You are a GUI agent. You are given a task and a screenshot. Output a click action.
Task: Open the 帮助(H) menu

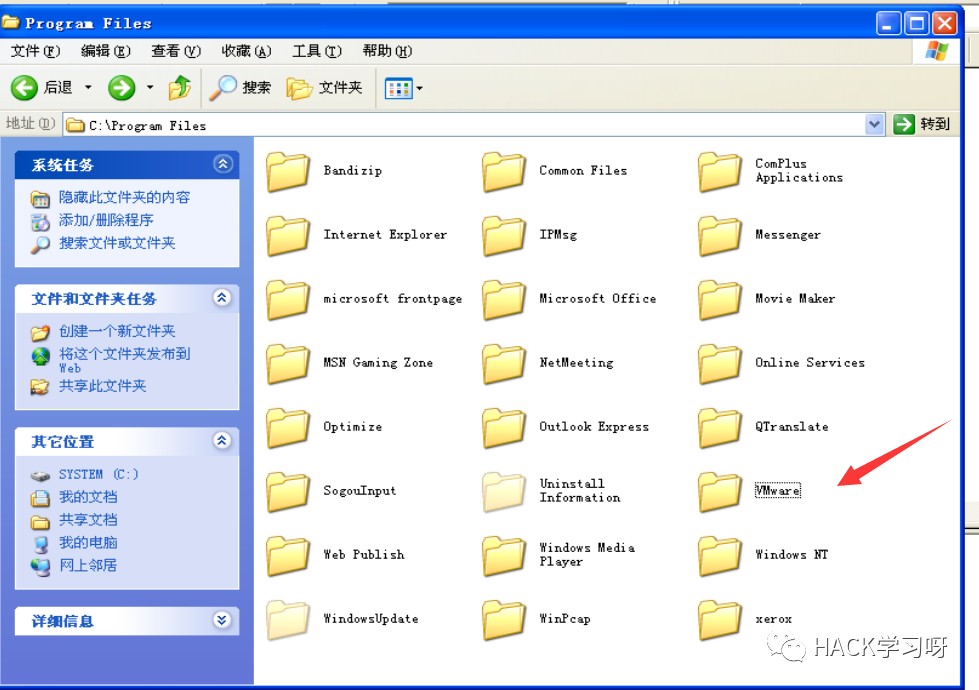click(x=387, y=51)
